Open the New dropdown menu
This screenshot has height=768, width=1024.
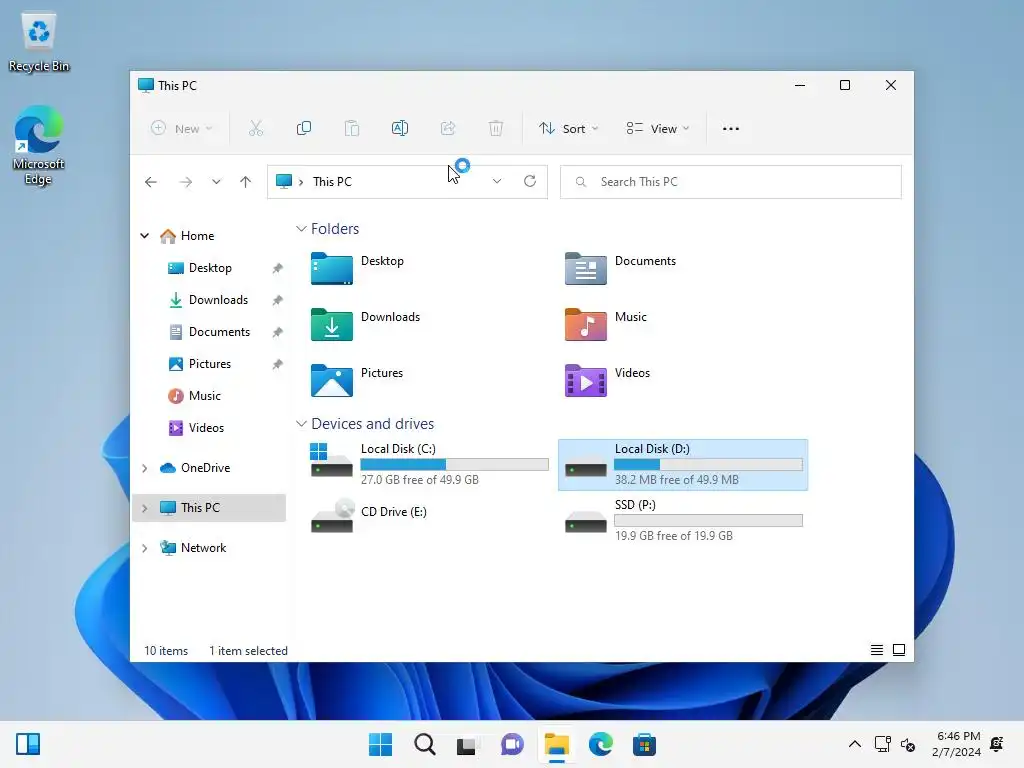pos(182,129)
